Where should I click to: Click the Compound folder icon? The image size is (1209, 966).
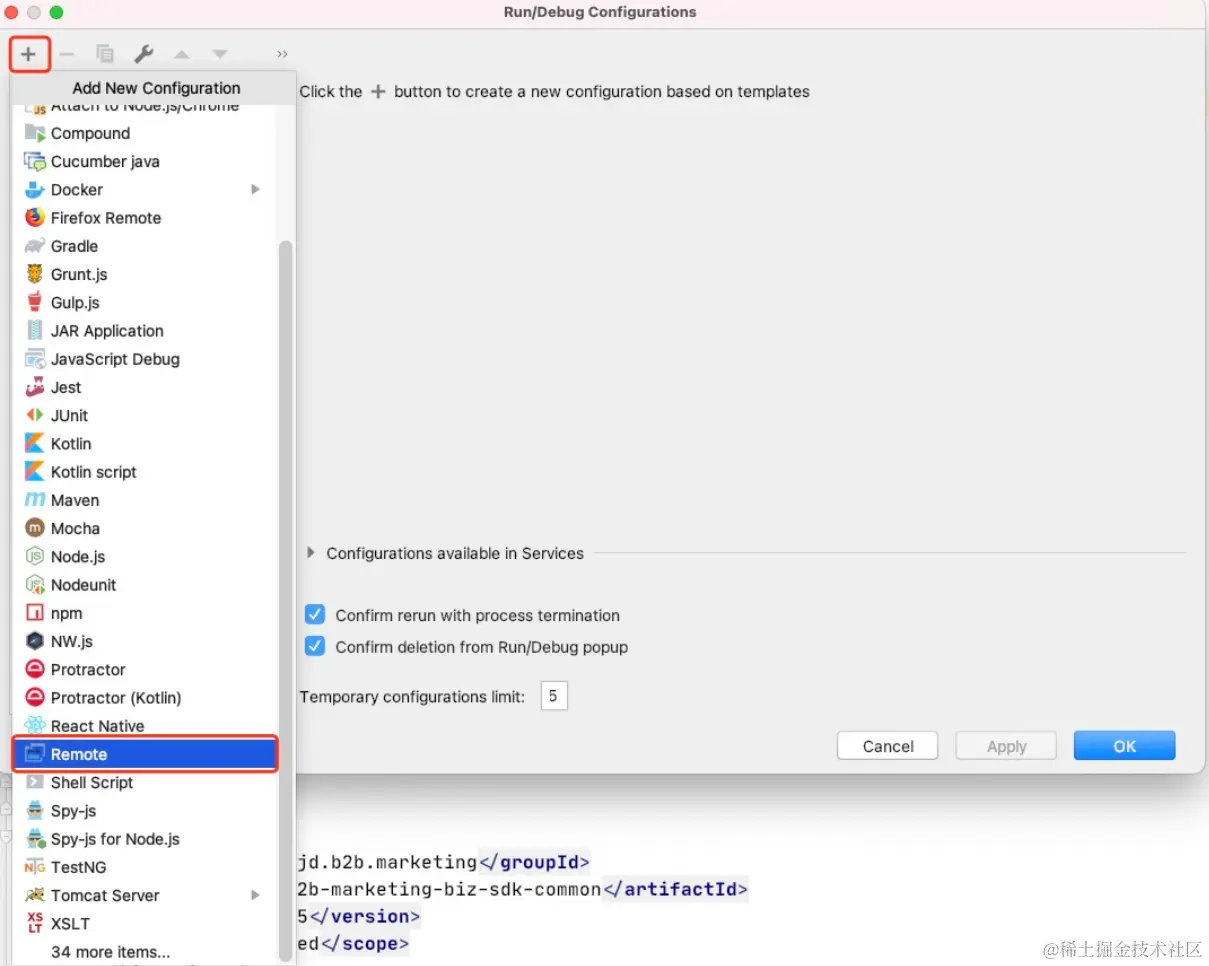point(35,133)
